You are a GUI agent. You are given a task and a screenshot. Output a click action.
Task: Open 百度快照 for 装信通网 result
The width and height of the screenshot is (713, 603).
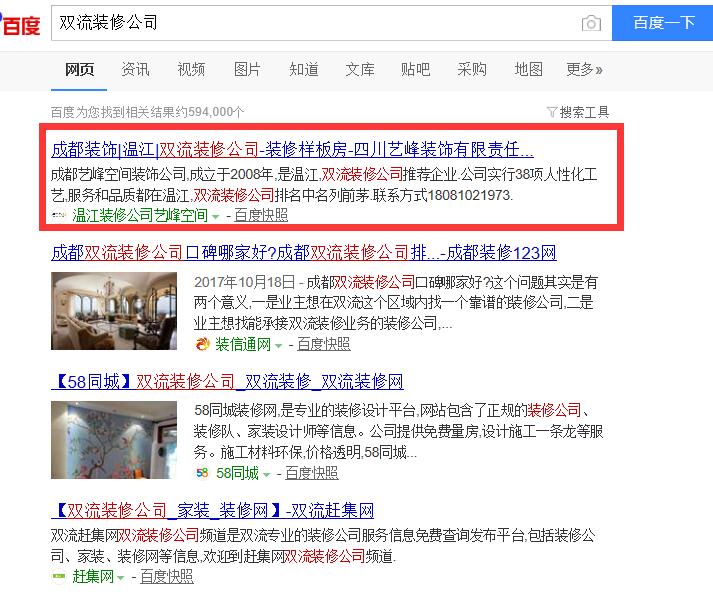tap(324, 344)
